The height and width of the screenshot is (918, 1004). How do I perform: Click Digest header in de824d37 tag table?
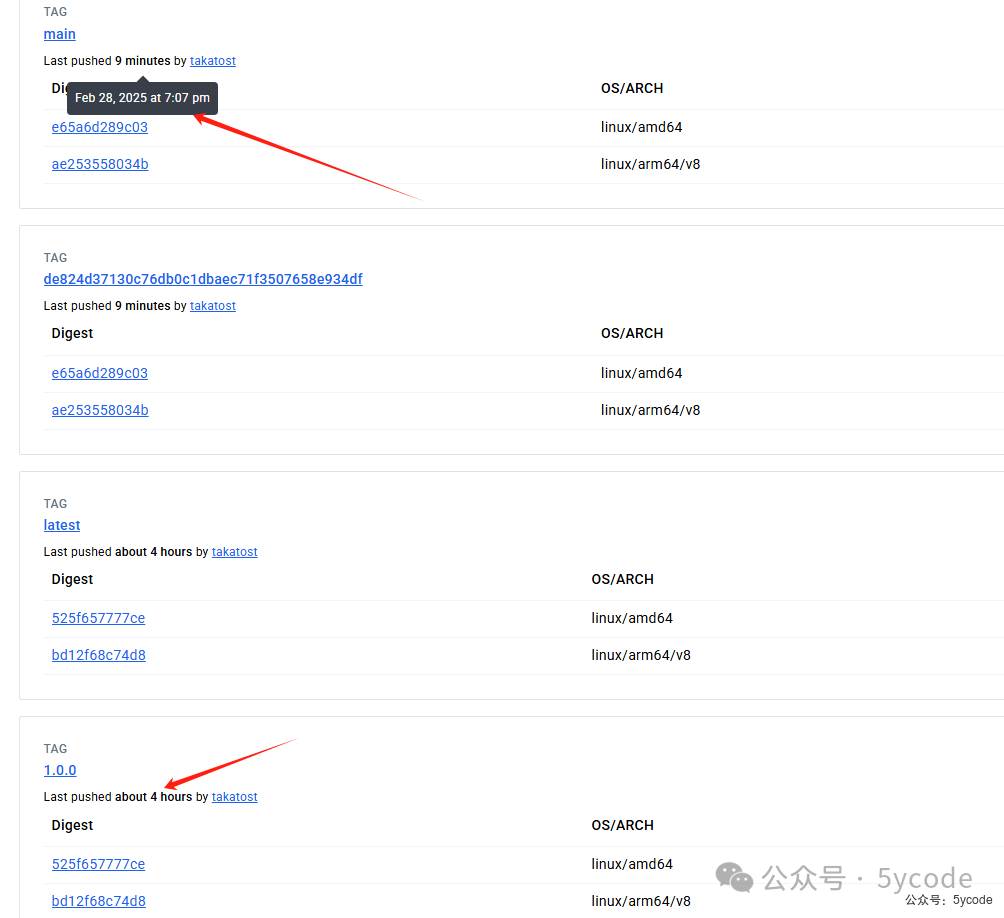coord(72,334)
